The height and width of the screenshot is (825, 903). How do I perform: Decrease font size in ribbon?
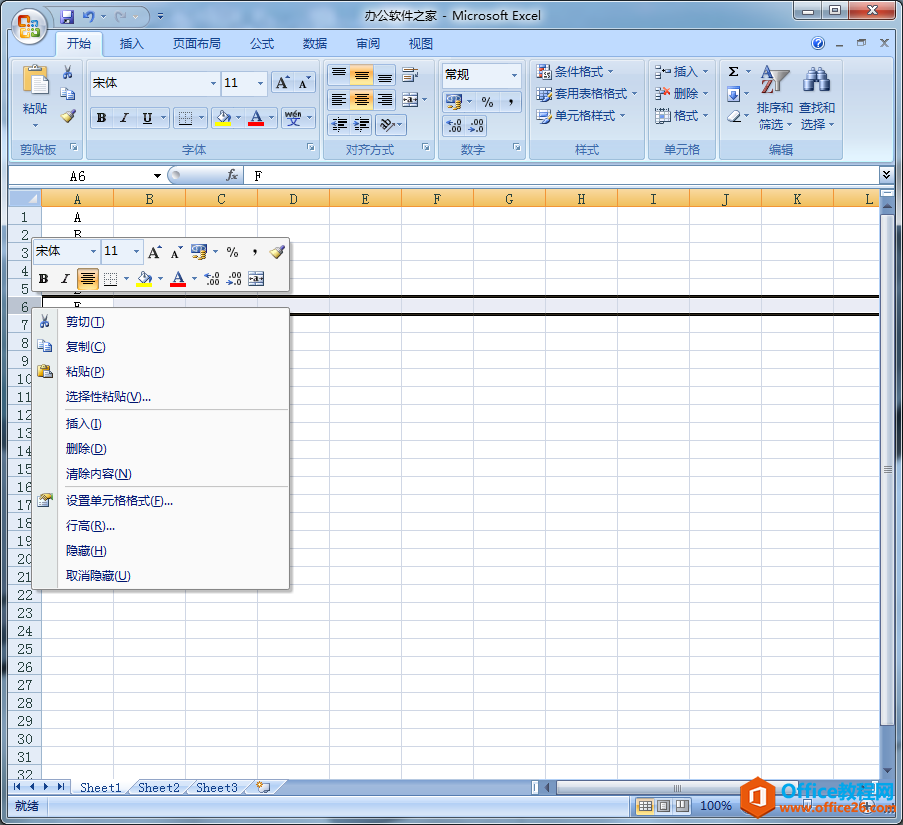[x=303, y=83]
